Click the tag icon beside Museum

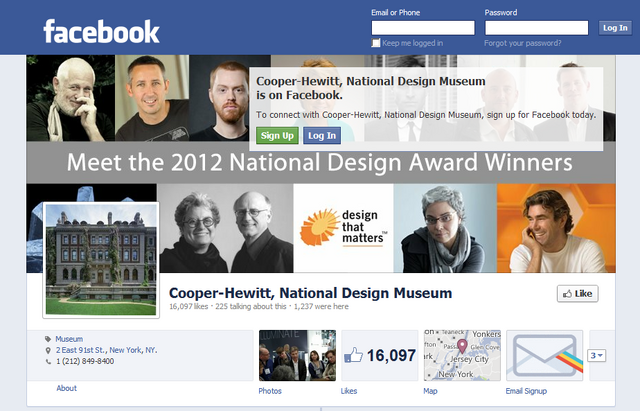[48, 339]
